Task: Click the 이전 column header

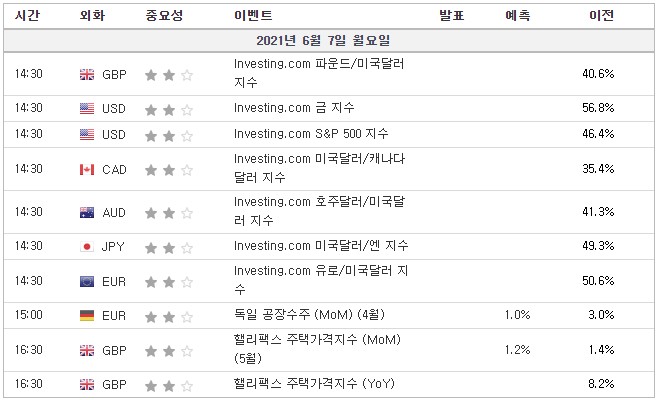Action: [x=602, y=17]
